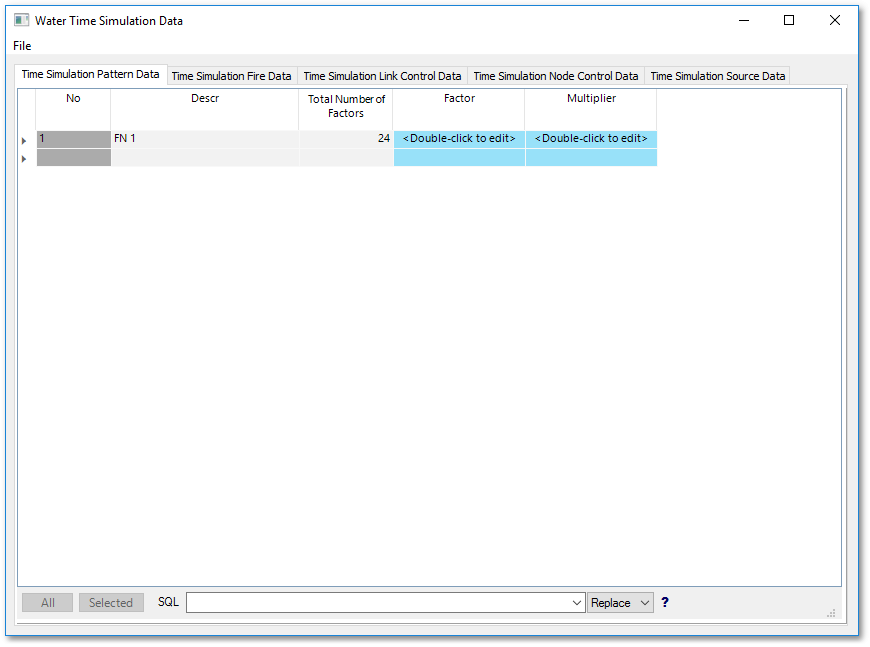Viewport: 870px width, 647px height.
Task: Close the Water Time Simulation Data window
Action: point(834,21)
